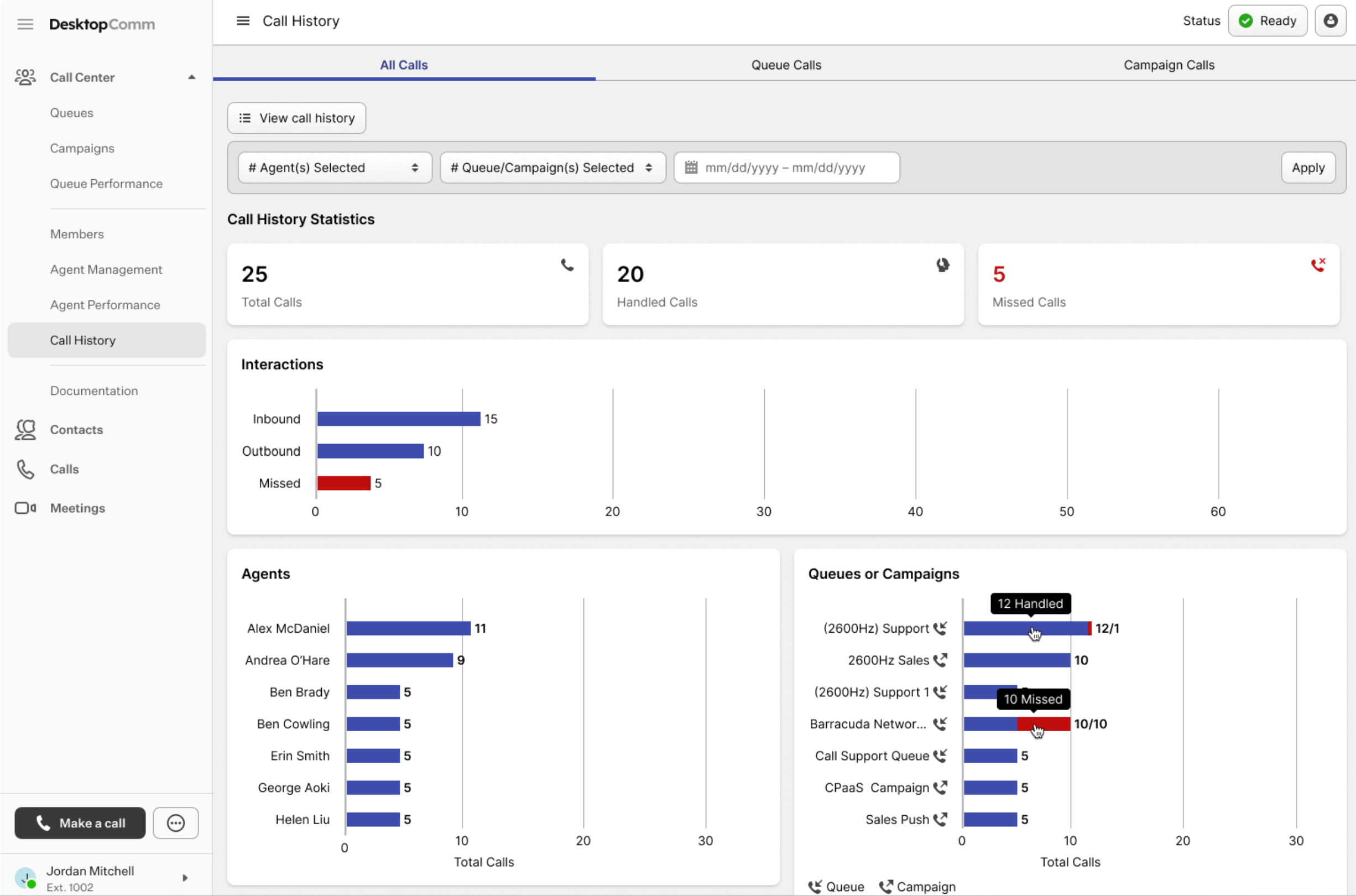
Task: Click the sidebar hamburger menu icon
Action: (x=25, y=24)
